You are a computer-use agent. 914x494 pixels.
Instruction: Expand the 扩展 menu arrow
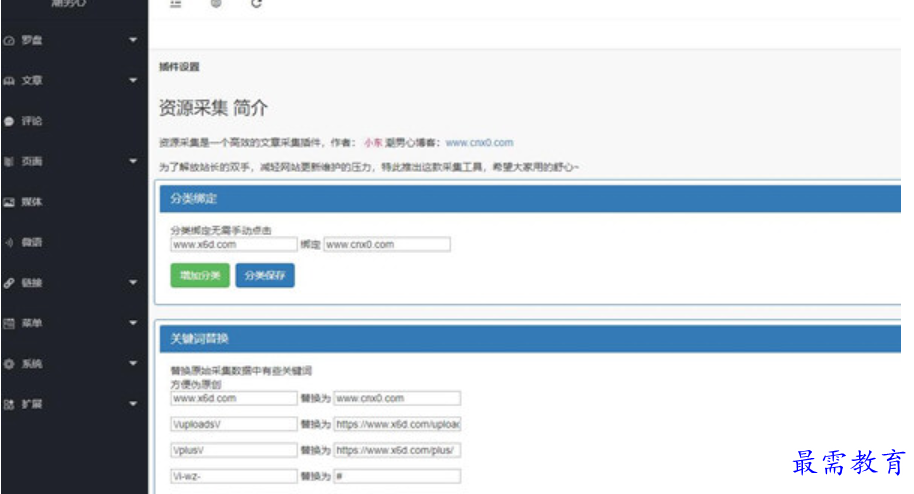click(133, 404)
